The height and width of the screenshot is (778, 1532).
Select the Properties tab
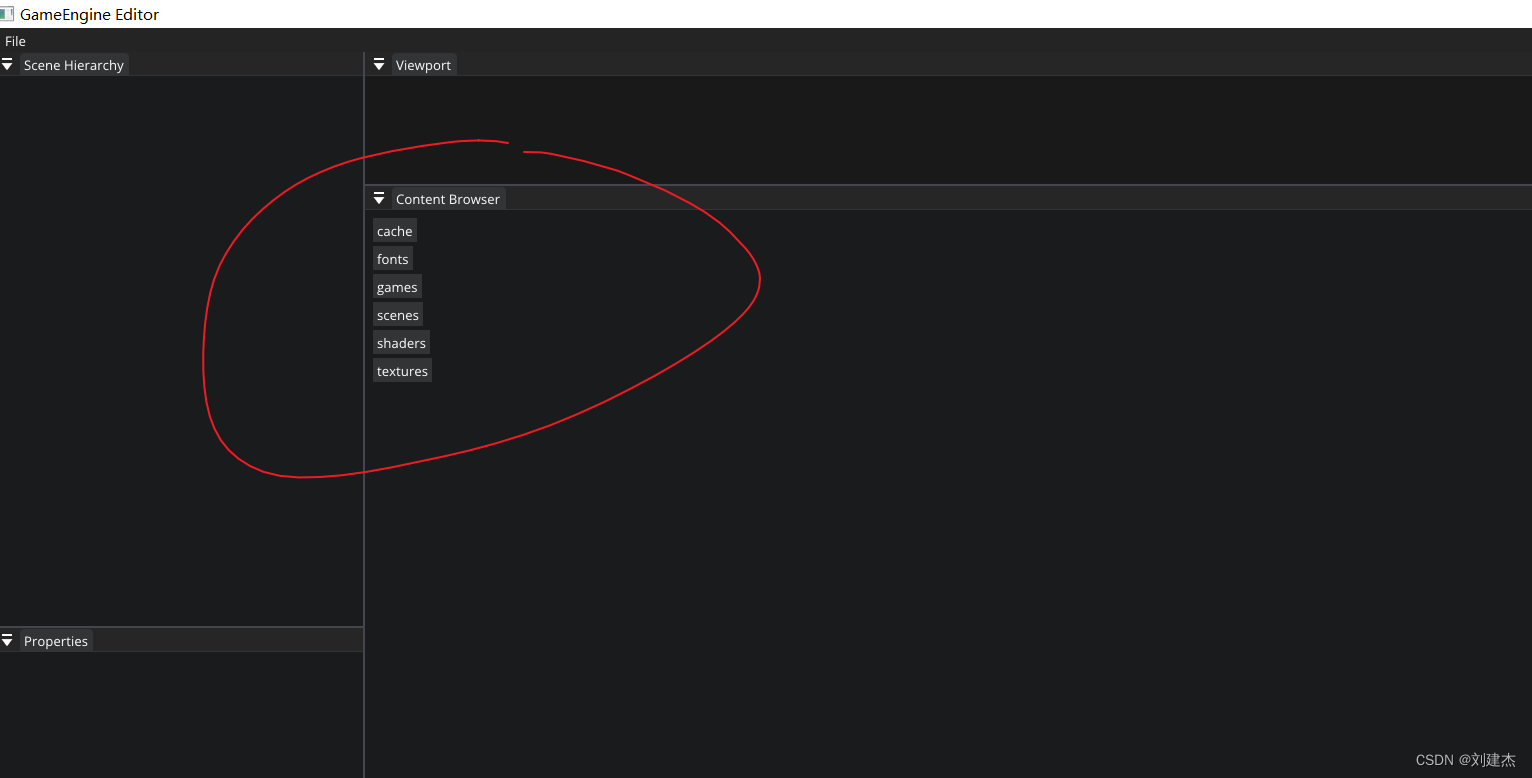(56, 641)
